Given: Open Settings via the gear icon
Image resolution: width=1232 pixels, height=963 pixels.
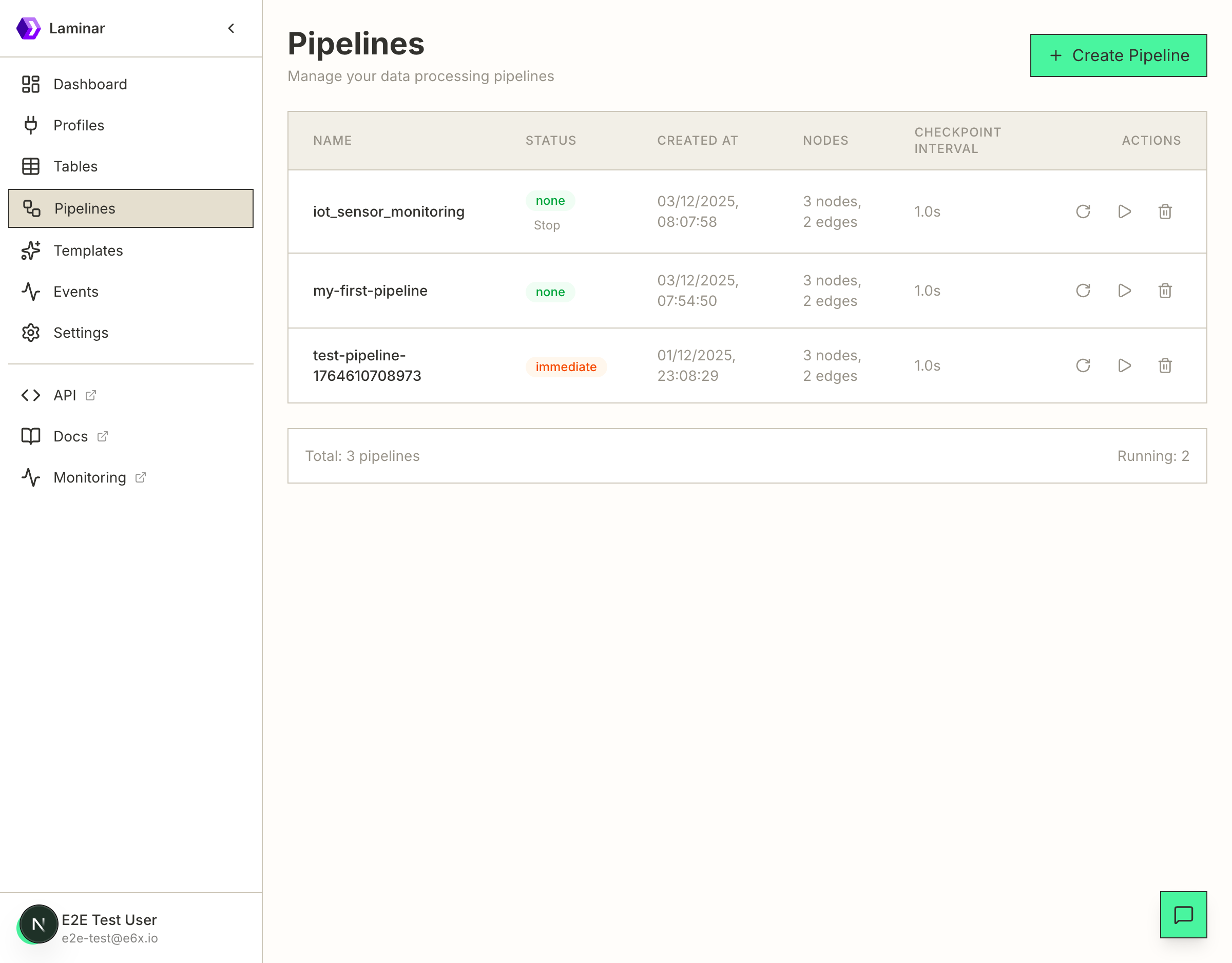Looking at the screenshot, I should click(30, 333).
